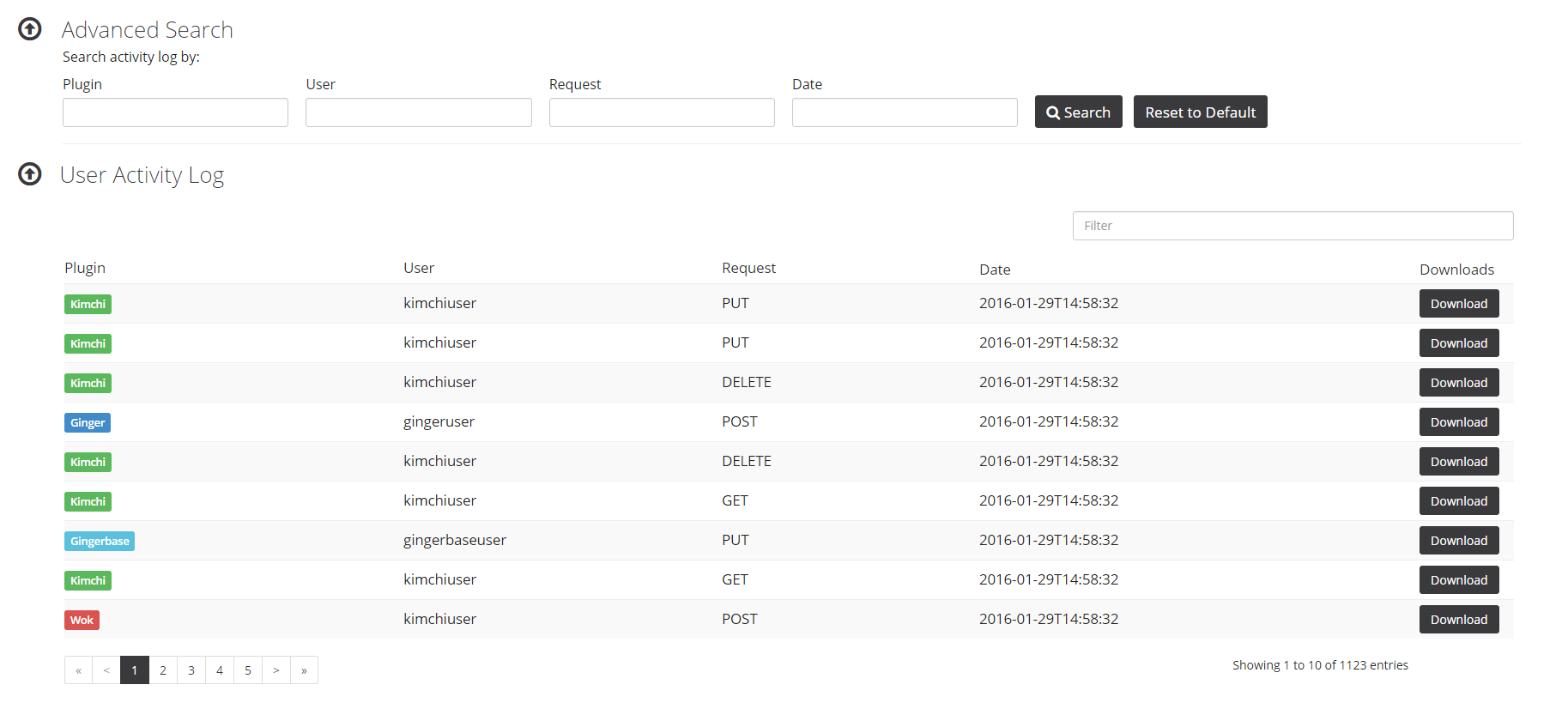Click the Filter box above the table
1568x709 pixels.
click(1292, 226)
